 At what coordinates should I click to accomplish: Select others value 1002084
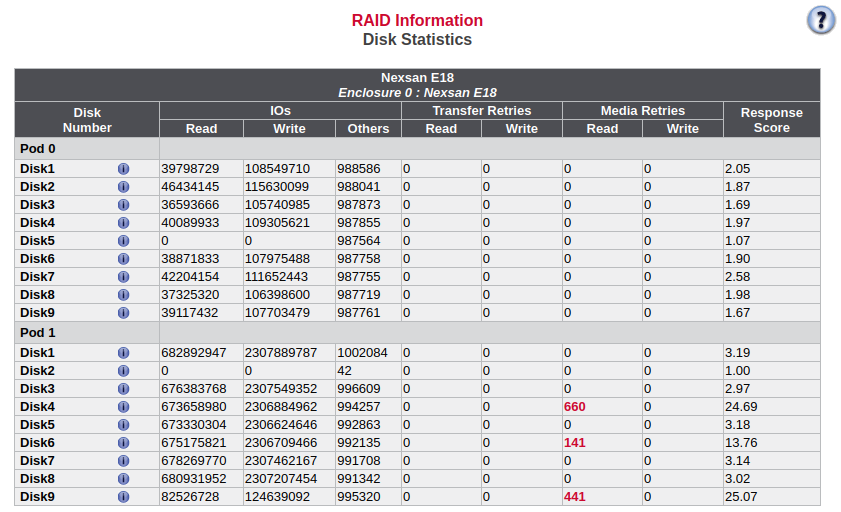click(363, 353)
